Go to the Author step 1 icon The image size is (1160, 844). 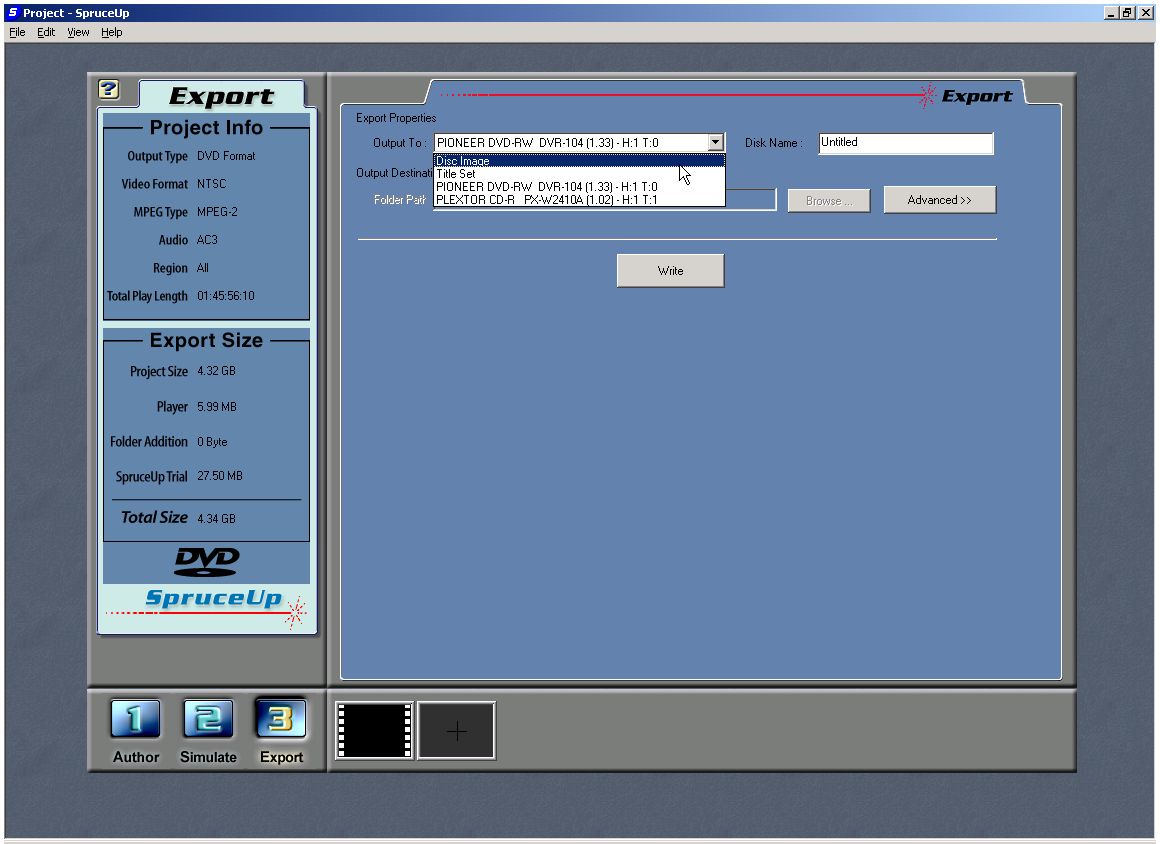point(135,719)
